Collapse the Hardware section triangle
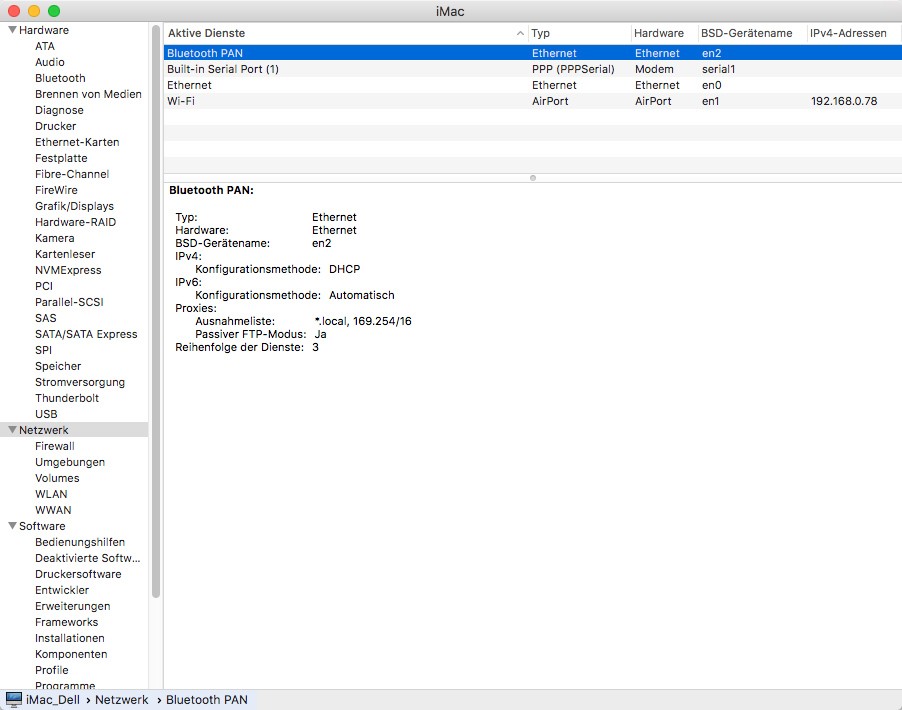902x710 pixels. tap(12, 30)
